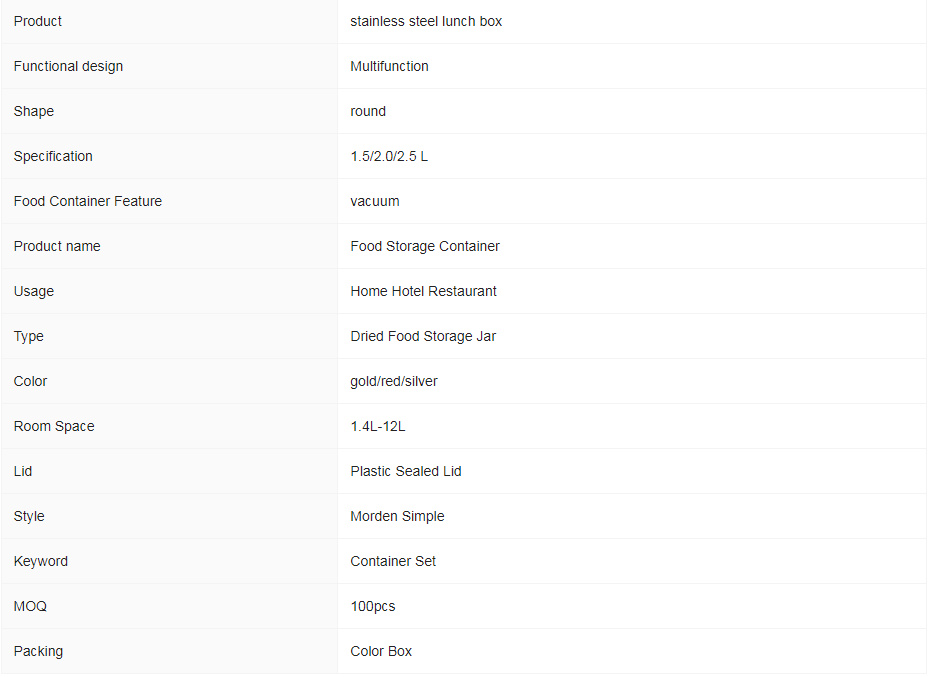The height and width of the screenshot is (677, 935).
Task: Select the 'Food Container Feature' label
Action: (x=88, y=202)
